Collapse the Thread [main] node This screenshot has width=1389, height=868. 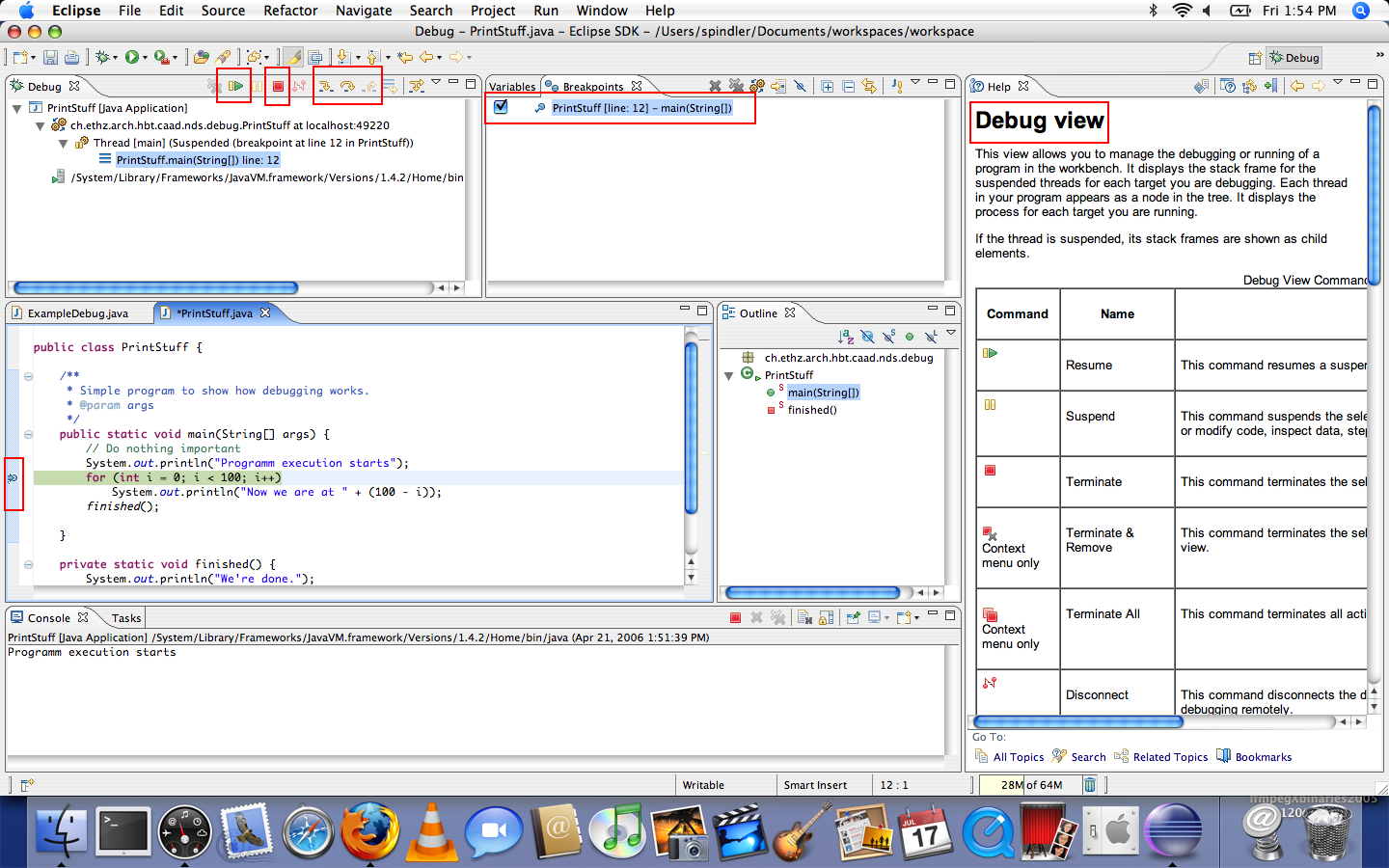click(x=64, y=143)
